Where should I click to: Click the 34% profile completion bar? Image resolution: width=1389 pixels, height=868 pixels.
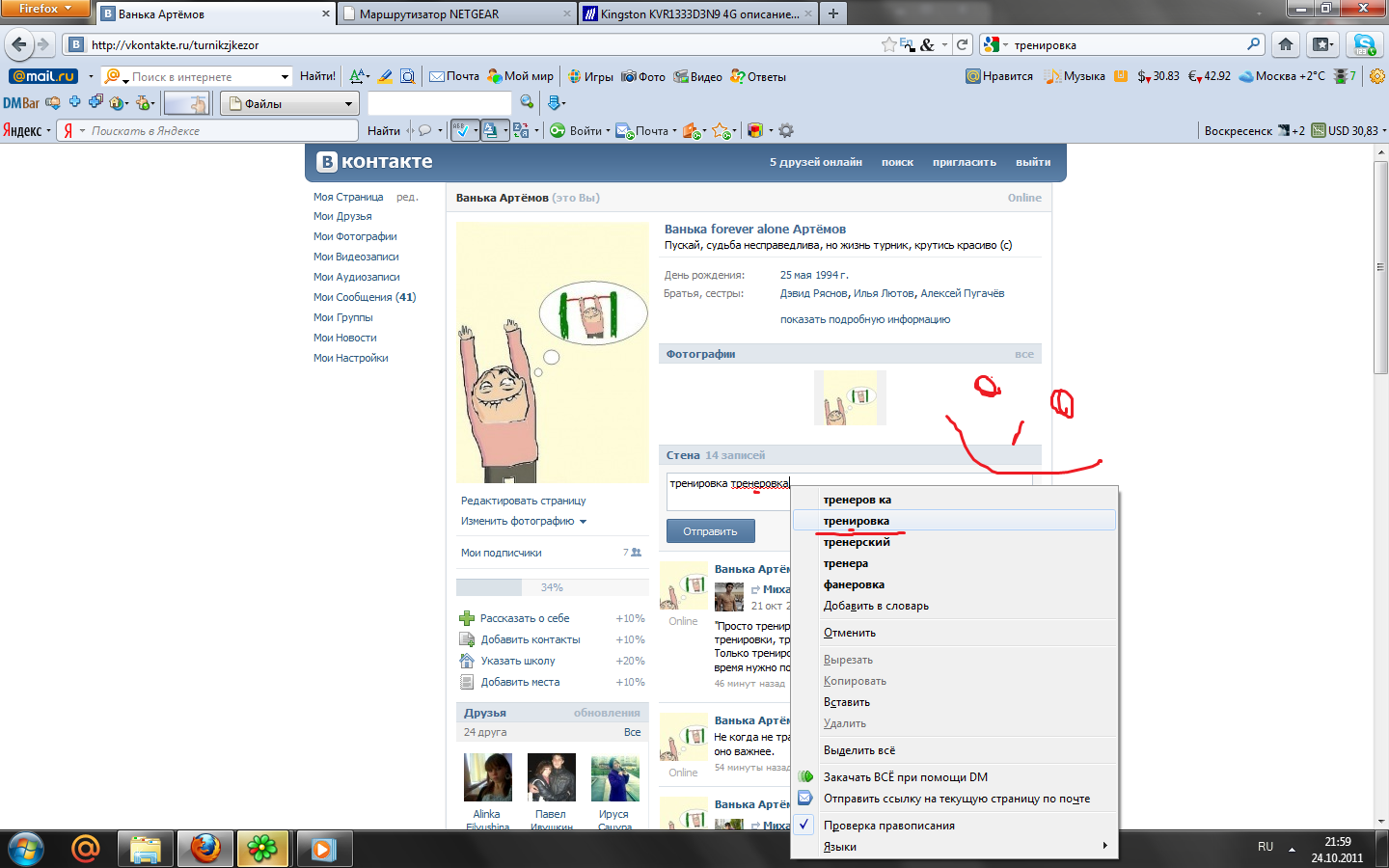(x=552, y=587)
